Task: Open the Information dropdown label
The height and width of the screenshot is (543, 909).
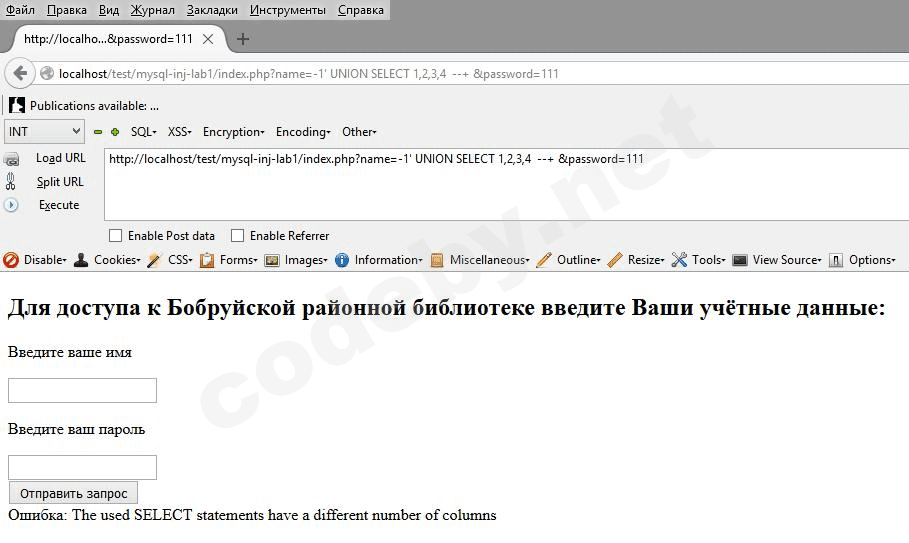Action: (389, 260)
